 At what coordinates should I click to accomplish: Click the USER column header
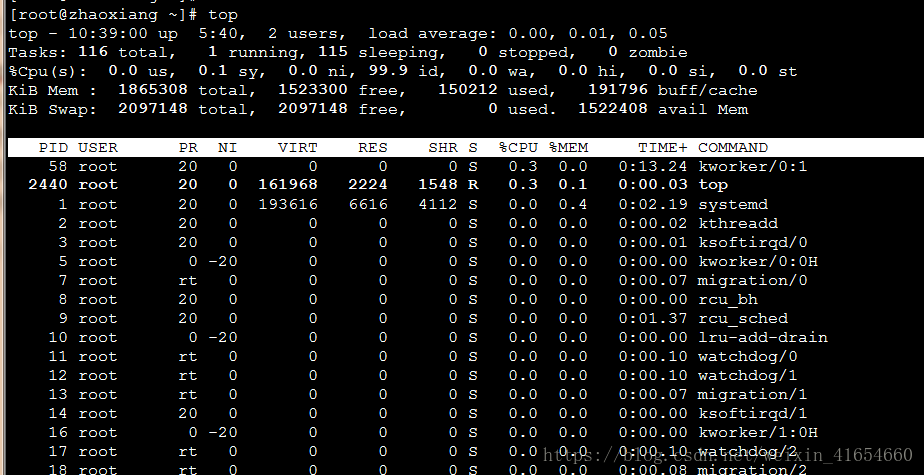click(98, 147)
